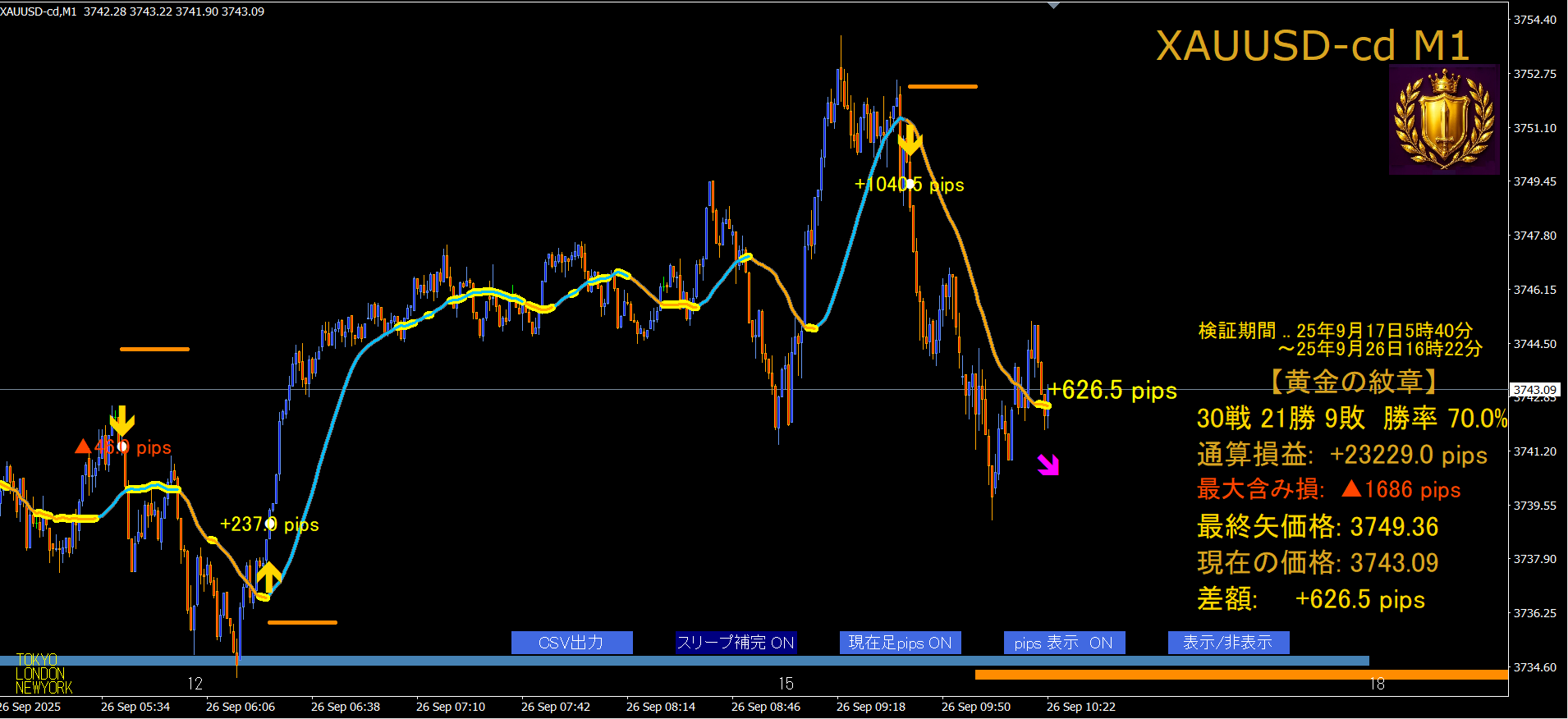Click the yellow down arrow near the 3751 peak
The height and width of the screenshot is (719, 1568).
click(x=910, y=140)
